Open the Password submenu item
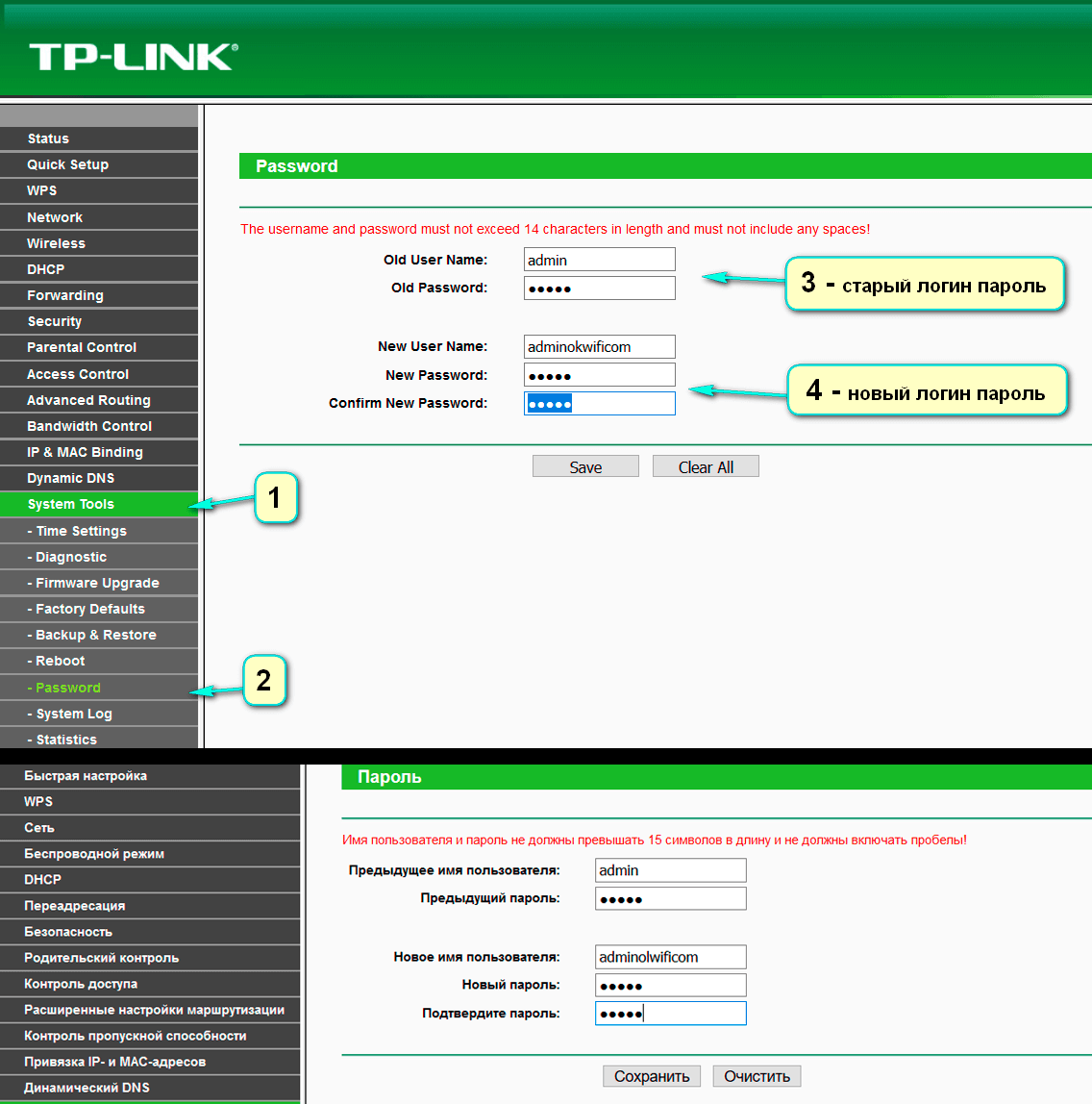 [x=68, y=688]
